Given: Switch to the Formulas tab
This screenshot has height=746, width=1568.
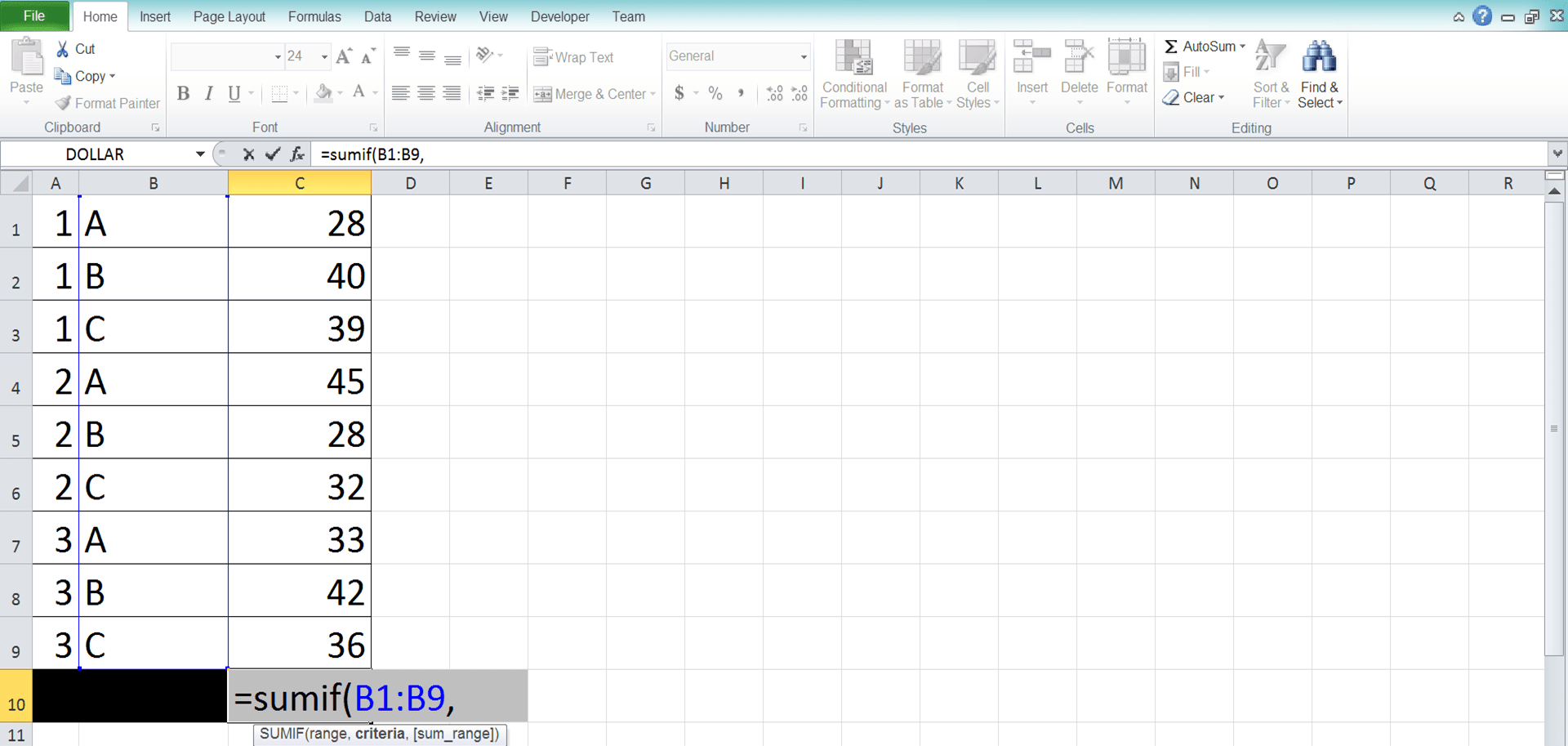Looking at the screenshot, I should tap(314, 16).
